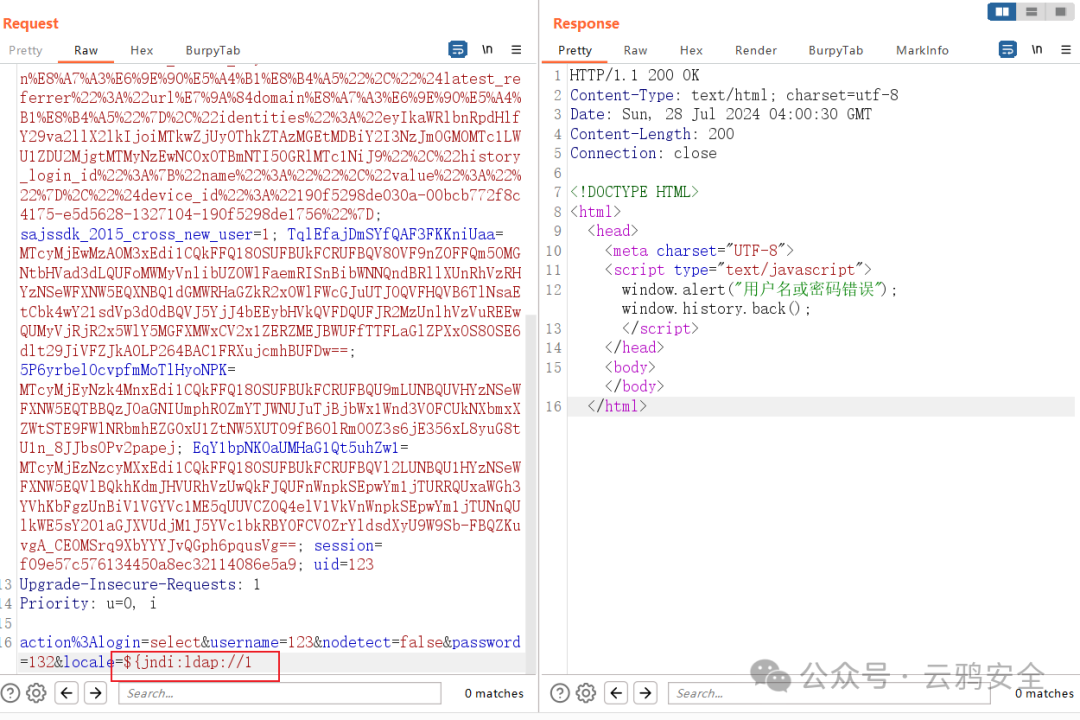Click the Request panel title
Viewport: 1080px width, 720px height.
tap(31, 23)
